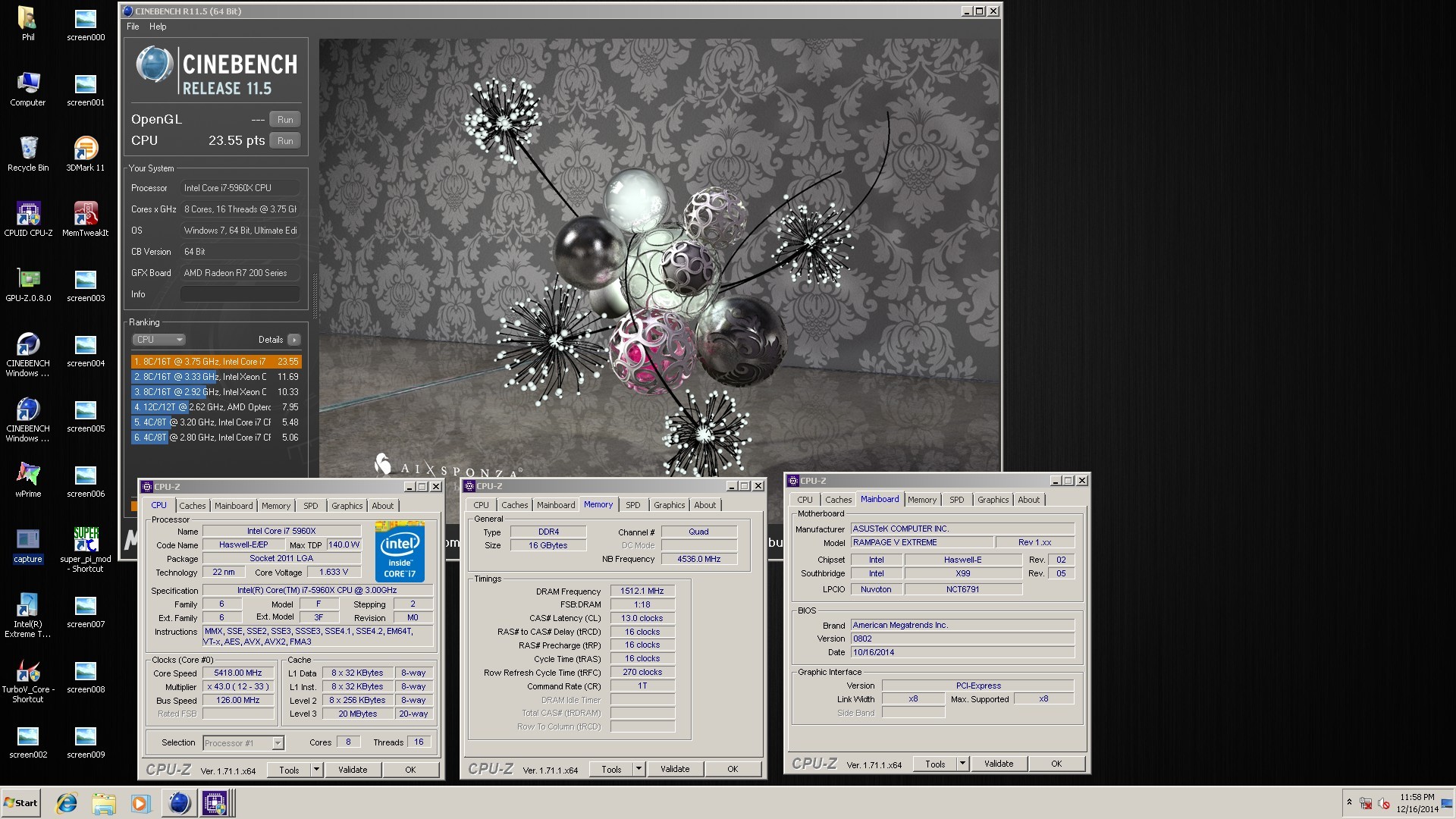Open screen004 image file icon
Image resolution: width=1456 pixels, height=819 pixels.
click(86, 350)
